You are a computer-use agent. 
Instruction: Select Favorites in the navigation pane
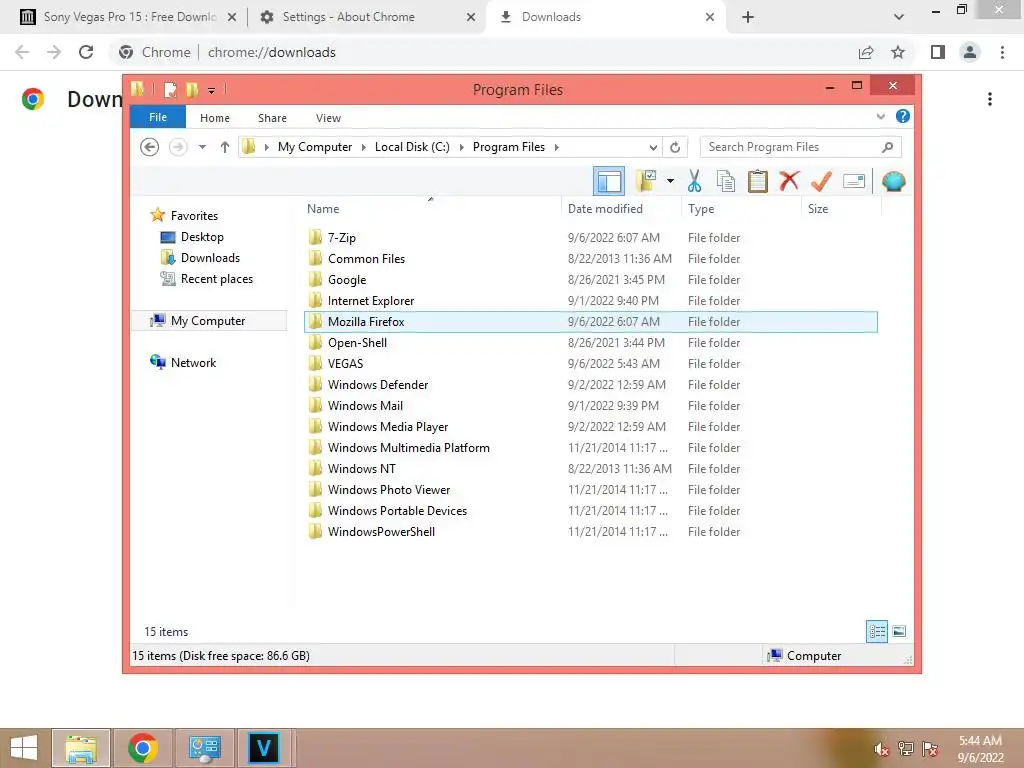[194, 216]
